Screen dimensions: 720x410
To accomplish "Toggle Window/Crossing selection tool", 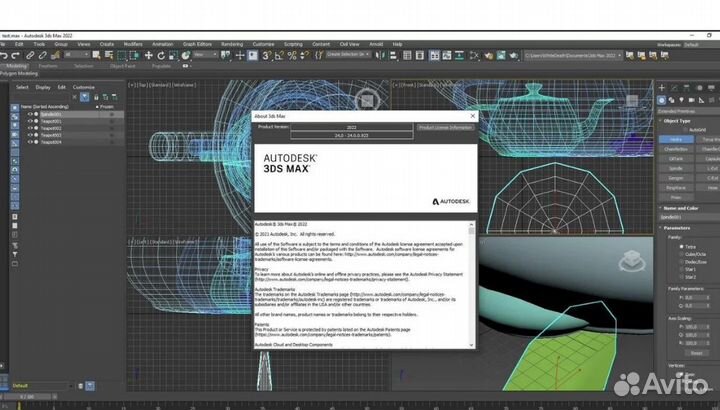I will pyautogui.click(x=135, y=56).
